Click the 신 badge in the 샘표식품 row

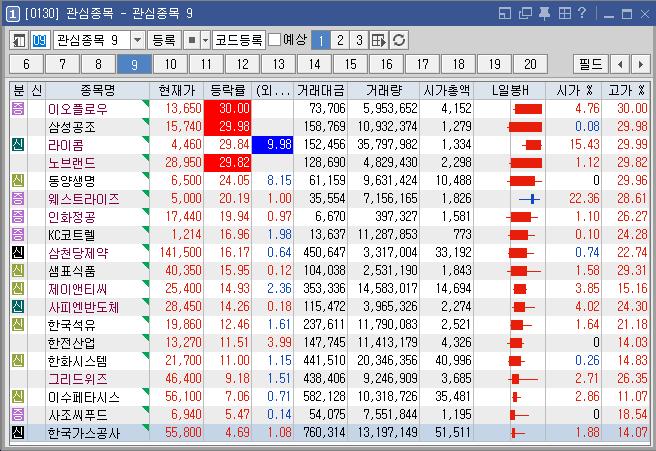(18, 271)
